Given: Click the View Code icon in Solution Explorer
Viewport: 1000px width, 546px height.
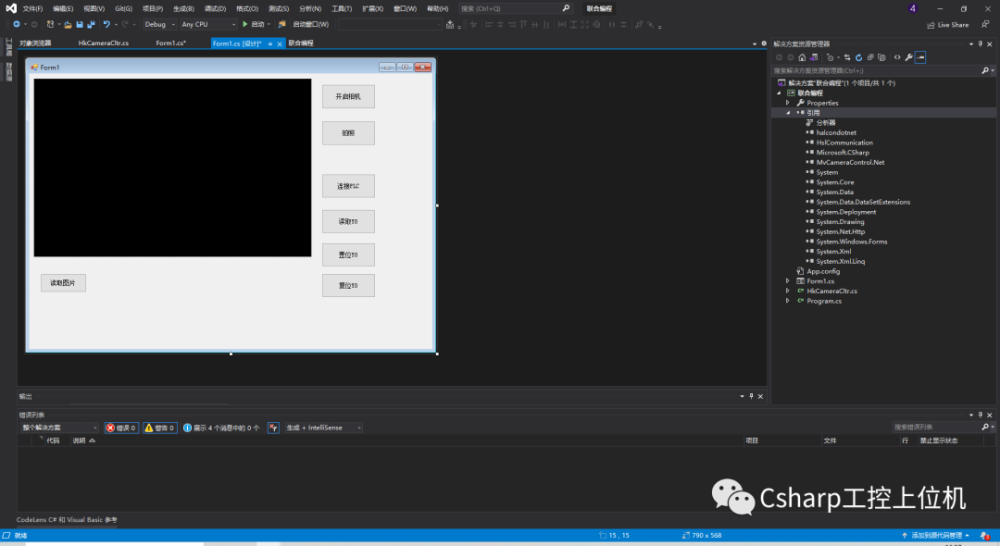Looking at the screenshot, I should [x=896, y=57].
